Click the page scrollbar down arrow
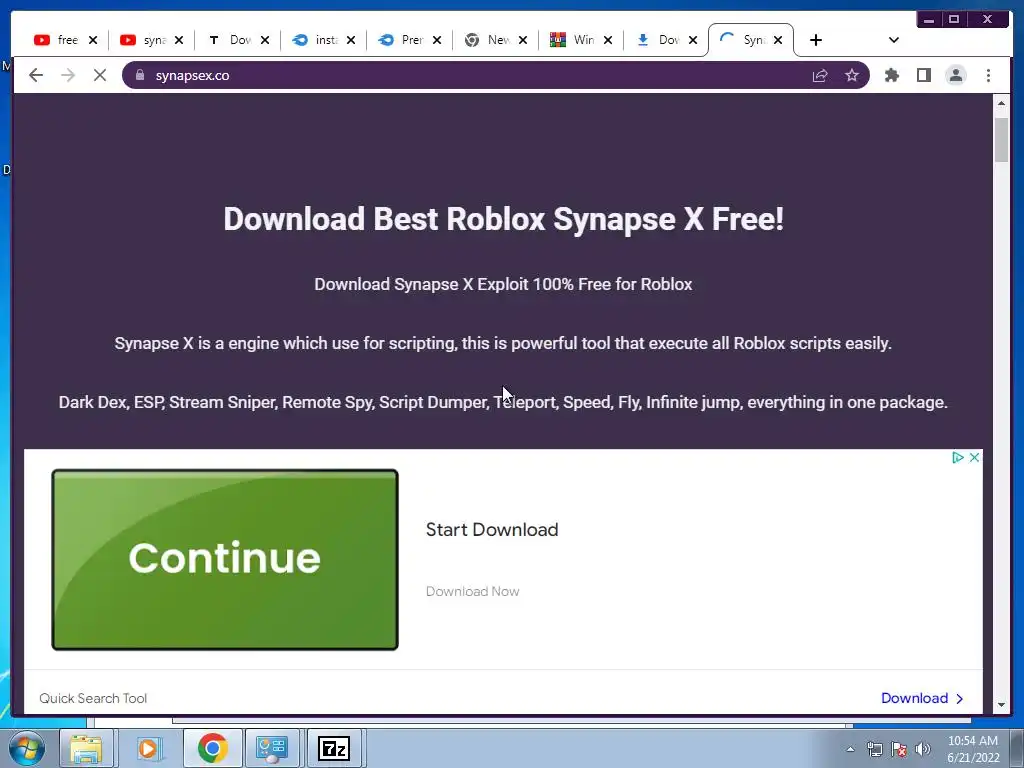Image resolution: width=1024 pixels, height=768 pixels. click(x=1001, y=705)
